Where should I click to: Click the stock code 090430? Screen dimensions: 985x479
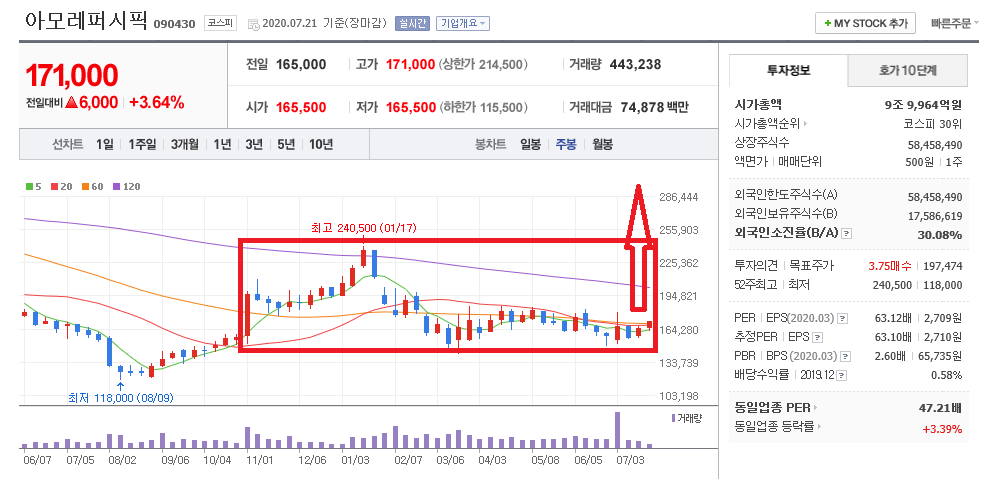(174, 24)
